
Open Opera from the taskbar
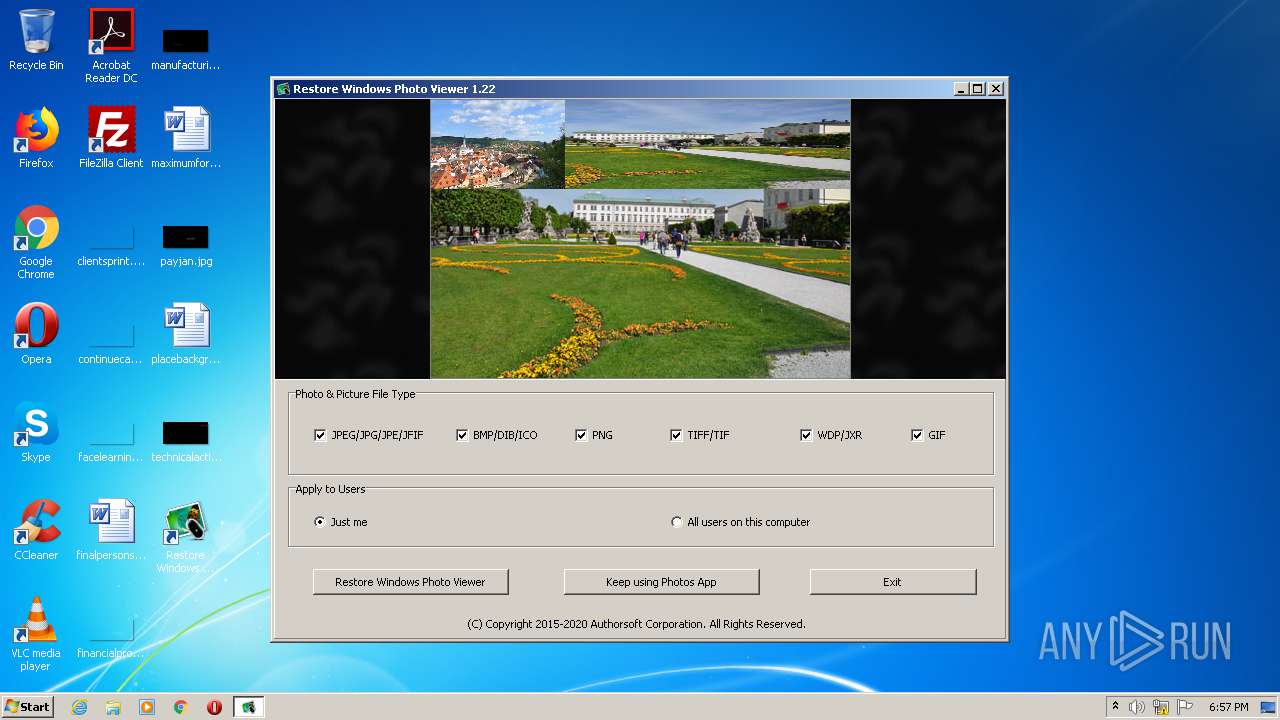click(214, 707)
